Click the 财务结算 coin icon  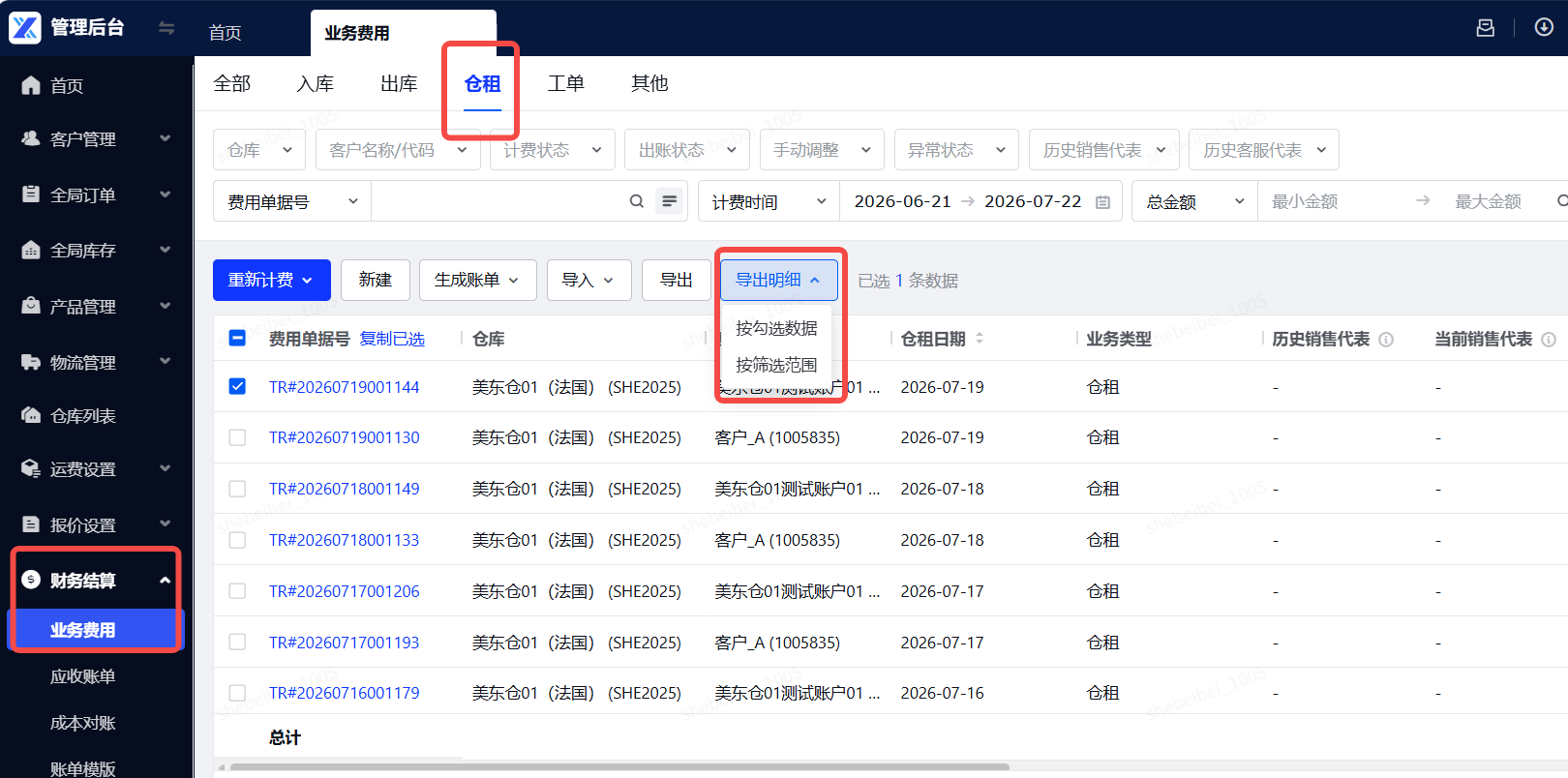tap(31, 580)
